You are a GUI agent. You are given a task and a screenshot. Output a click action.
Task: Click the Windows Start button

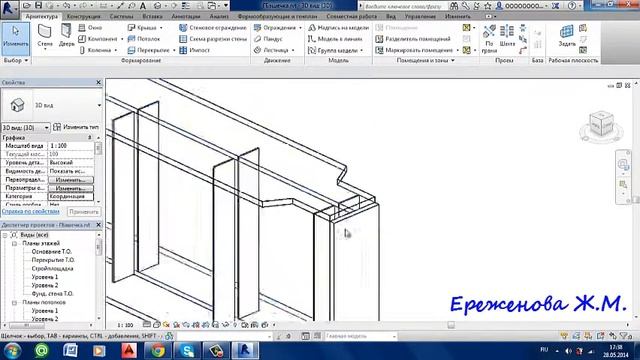click(x=12, y=351)
